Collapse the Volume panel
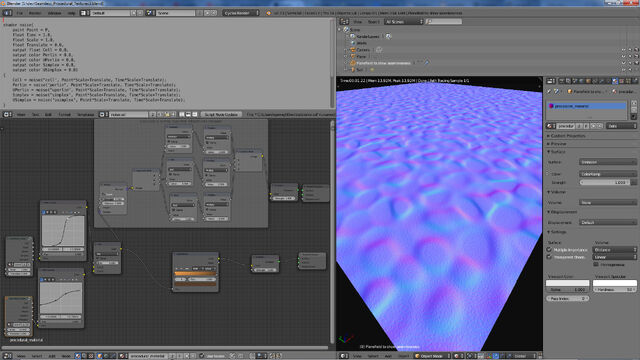The height and width of the screenshot is (360, 640). [x=557, y=192]
